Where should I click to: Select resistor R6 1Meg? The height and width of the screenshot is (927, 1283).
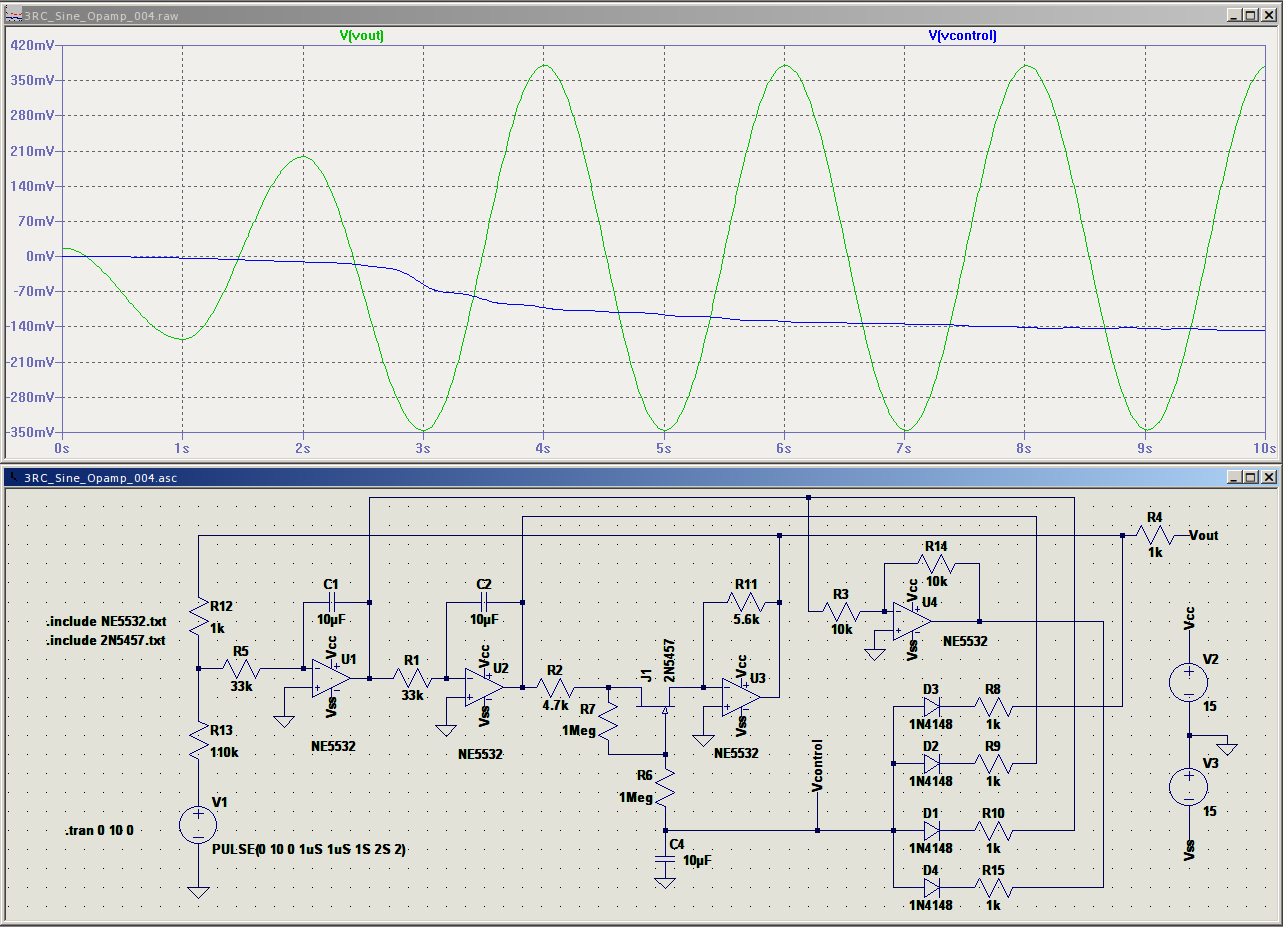[x=666, y=789]
